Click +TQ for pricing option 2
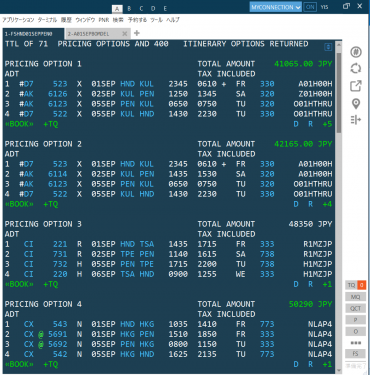This screenshot has width=370, height=375. [51, 204]
